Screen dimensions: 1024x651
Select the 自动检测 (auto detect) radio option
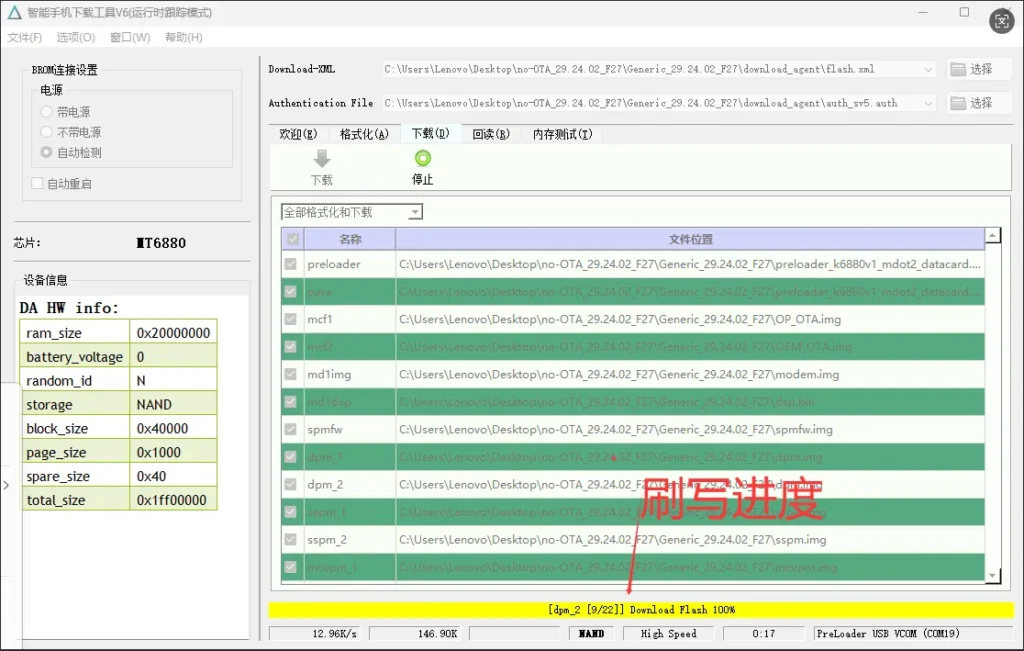(x=46, y=152)
